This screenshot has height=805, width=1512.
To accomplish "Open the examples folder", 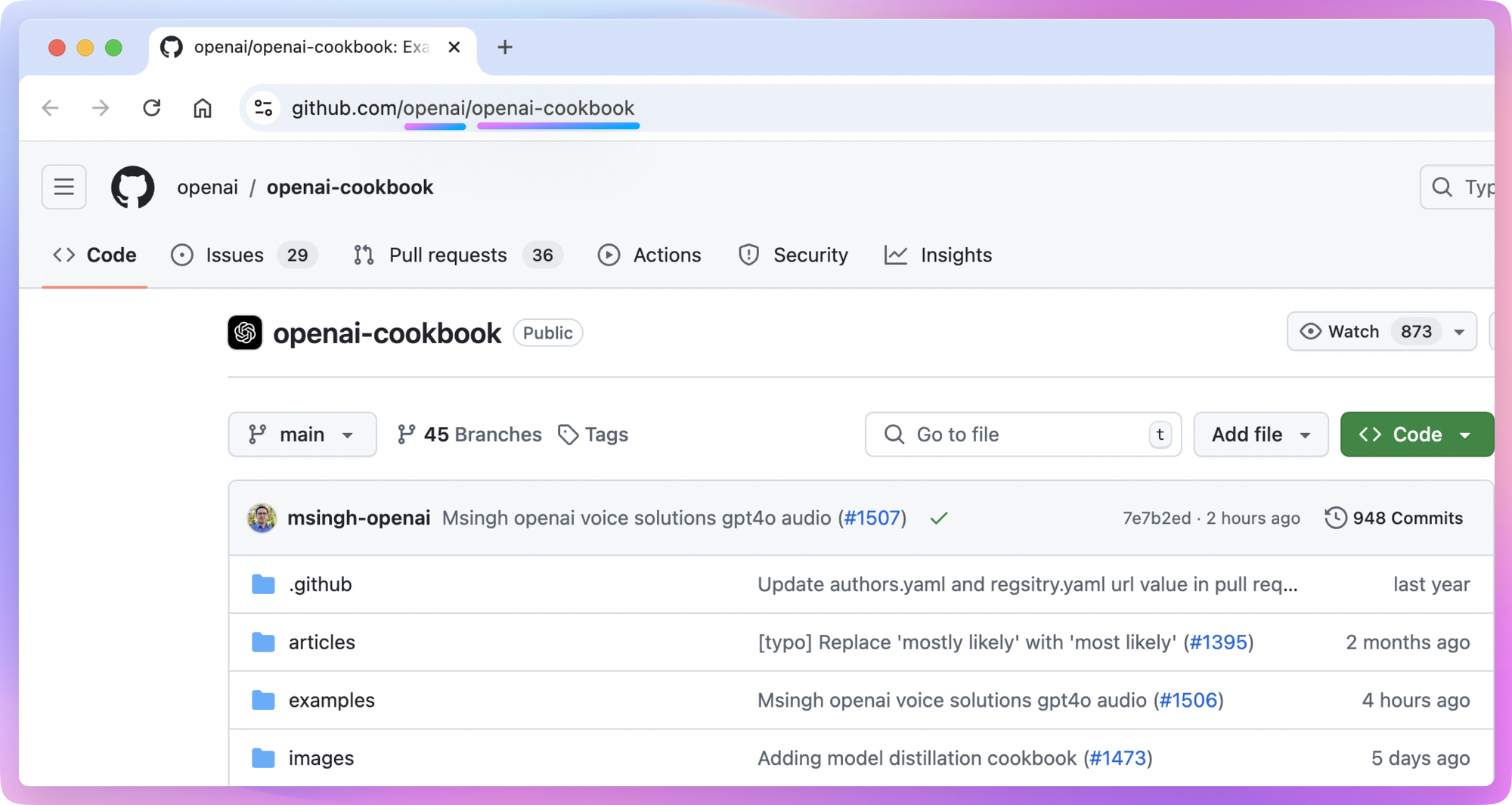I will pyautogui.click(x=332, y=700).
